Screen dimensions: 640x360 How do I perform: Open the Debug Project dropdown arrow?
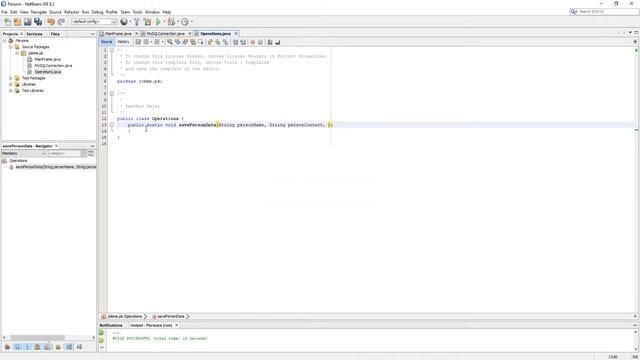tap(178, 22)
